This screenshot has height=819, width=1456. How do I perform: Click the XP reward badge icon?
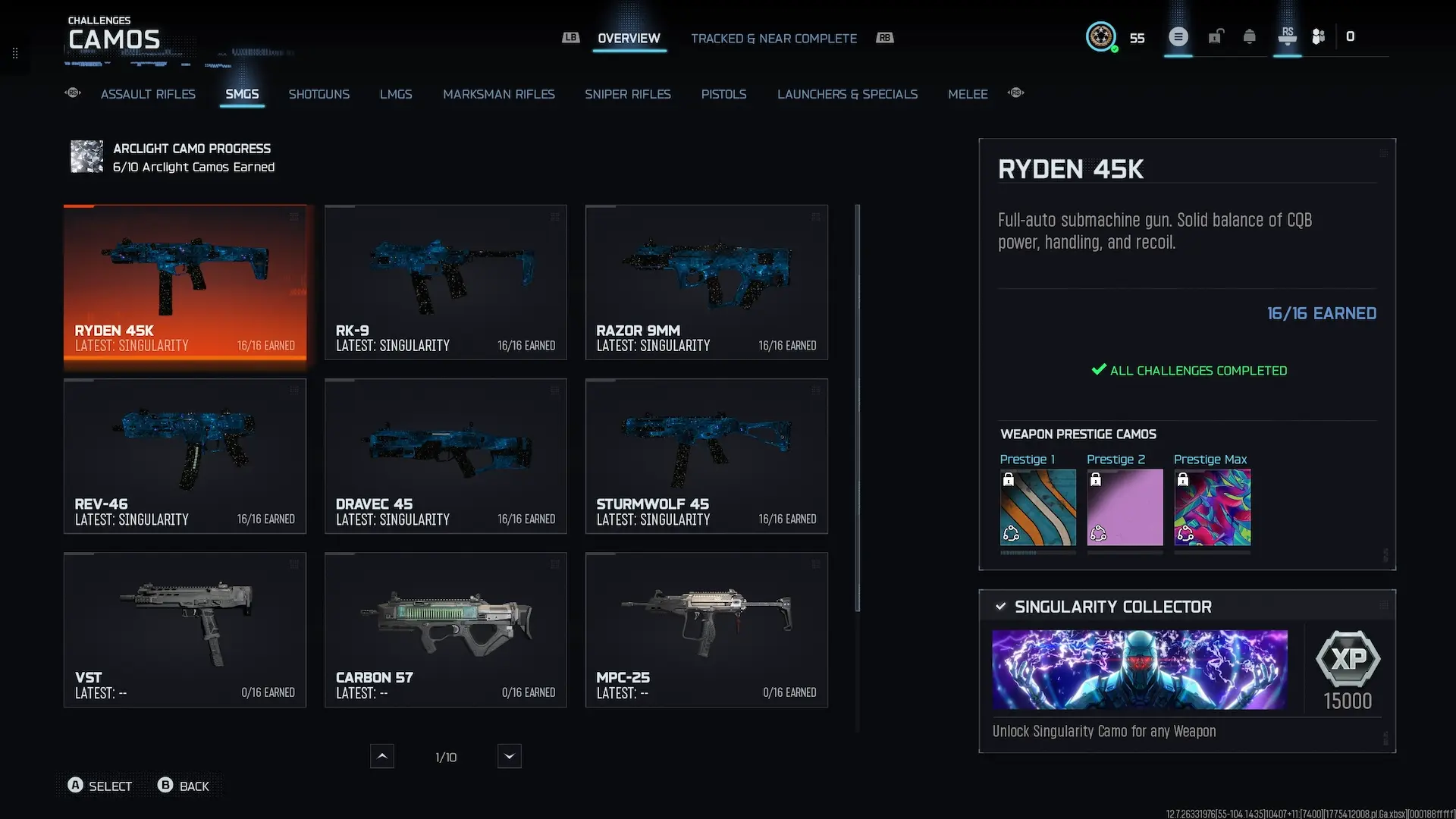pyautogui.click(x=1348, y=658)
